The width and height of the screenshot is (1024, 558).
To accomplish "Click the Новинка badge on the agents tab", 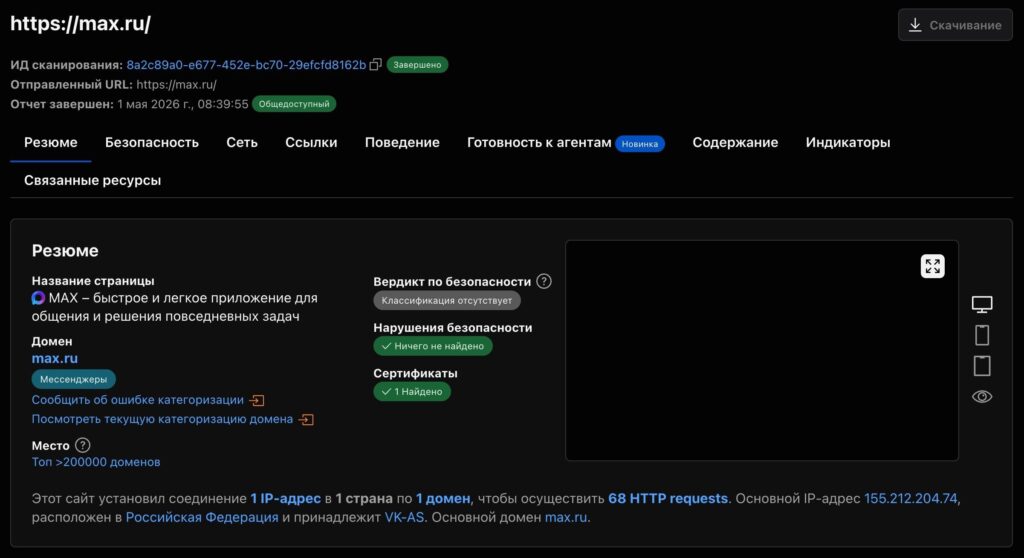I will pyautogui.click(x=639, y=144).
